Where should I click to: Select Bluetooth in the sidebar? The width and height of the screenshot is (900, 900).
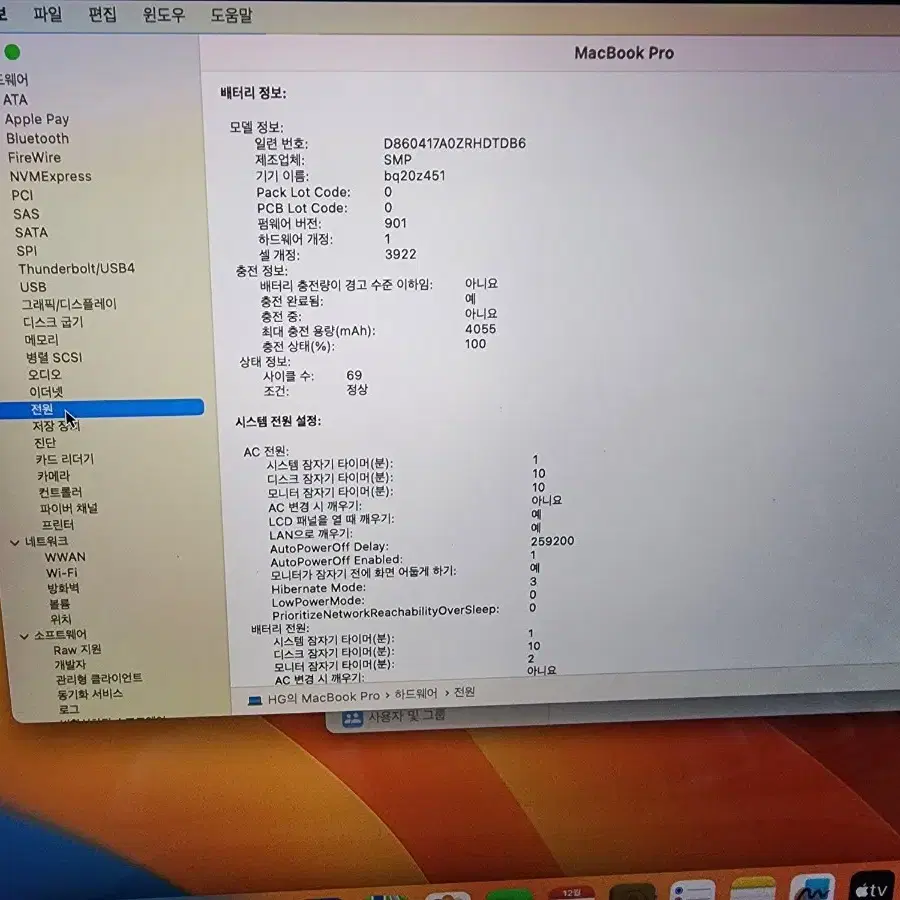(x=37, y=138)
